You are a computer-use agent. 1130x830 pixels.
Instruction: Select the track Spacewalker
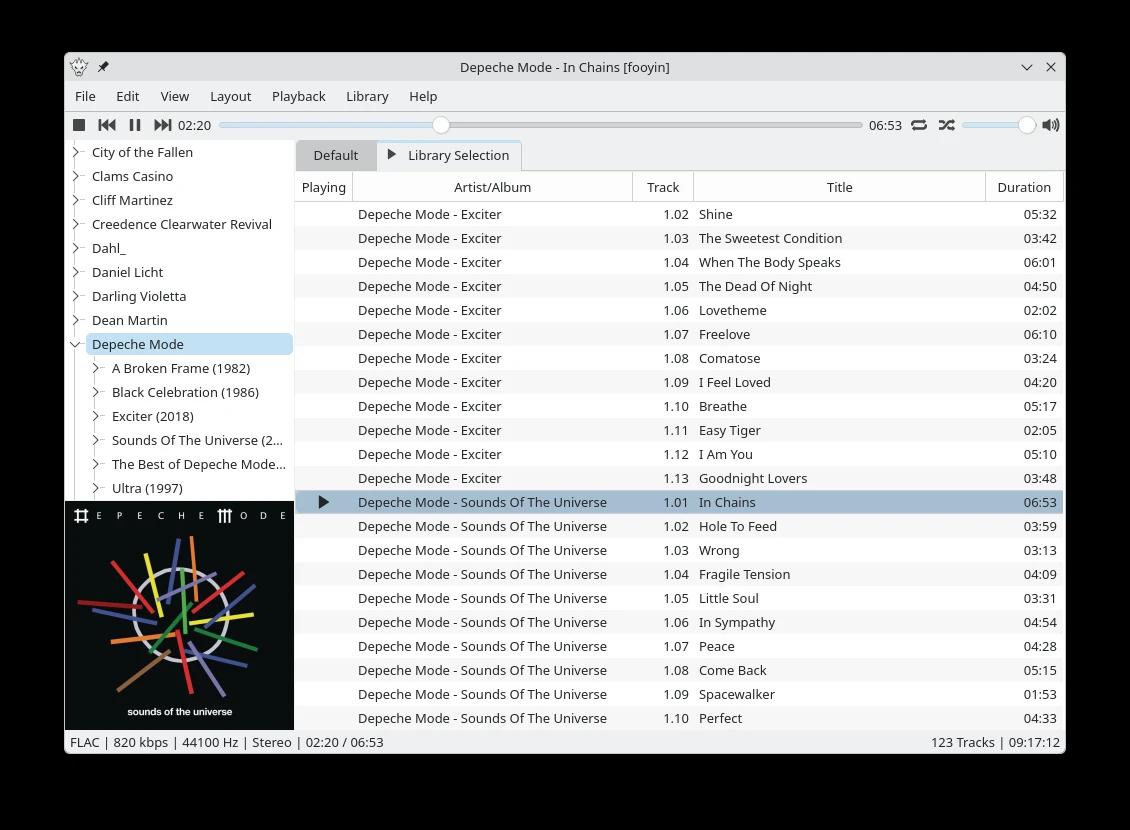pos(679,695)
